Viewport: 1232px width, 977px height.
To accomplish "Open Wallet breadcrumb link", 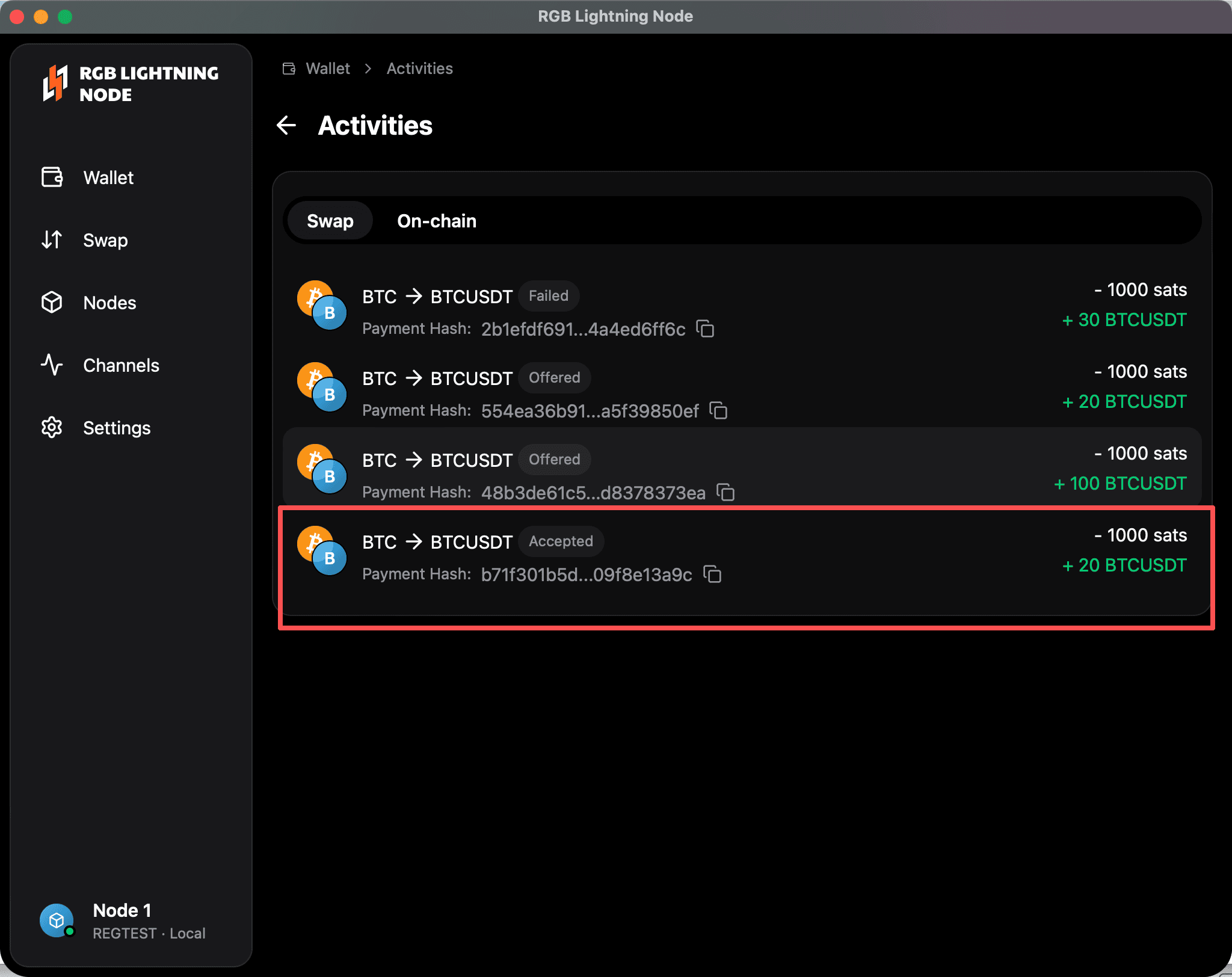I will 328,69.
